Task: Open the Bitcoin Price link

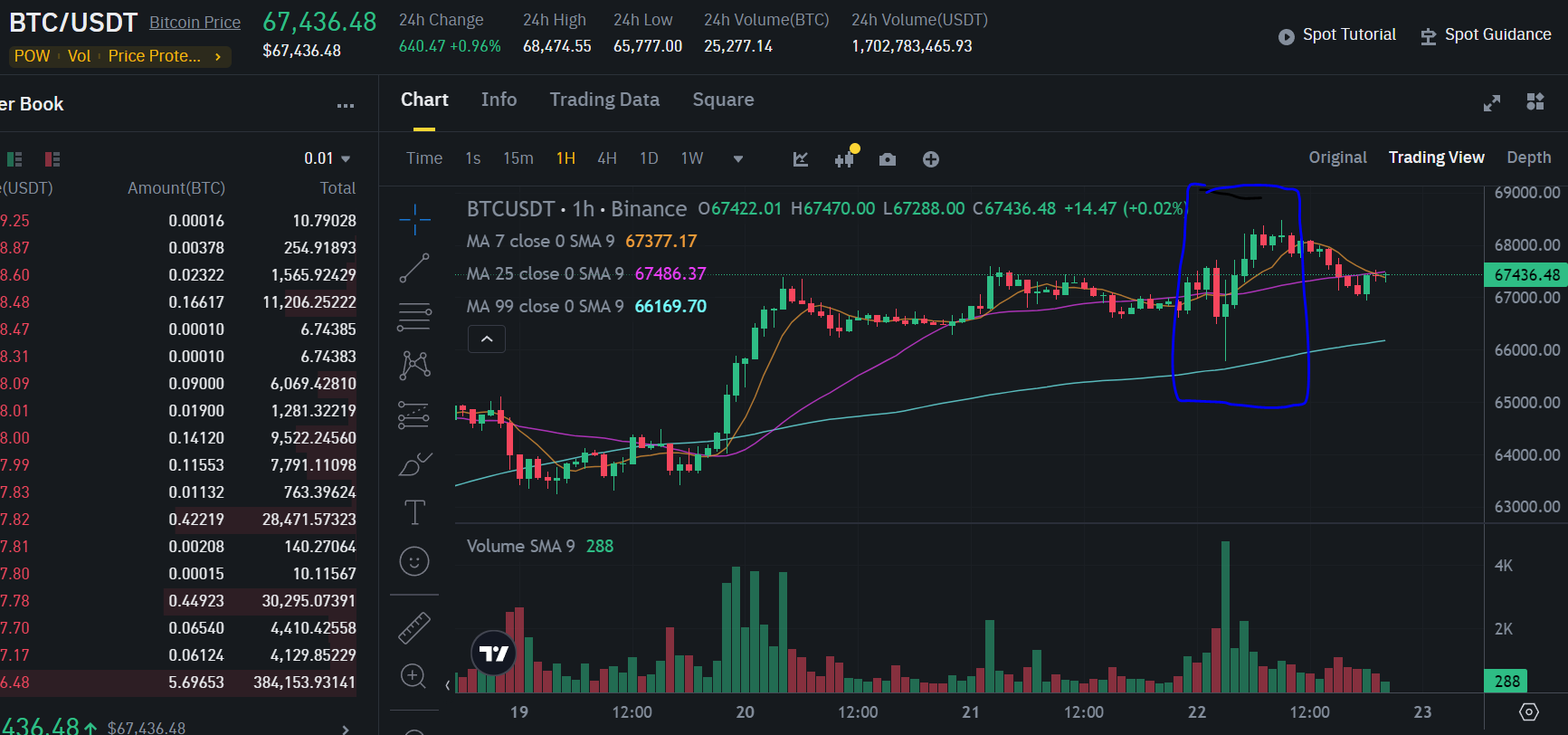Action: 195,23
